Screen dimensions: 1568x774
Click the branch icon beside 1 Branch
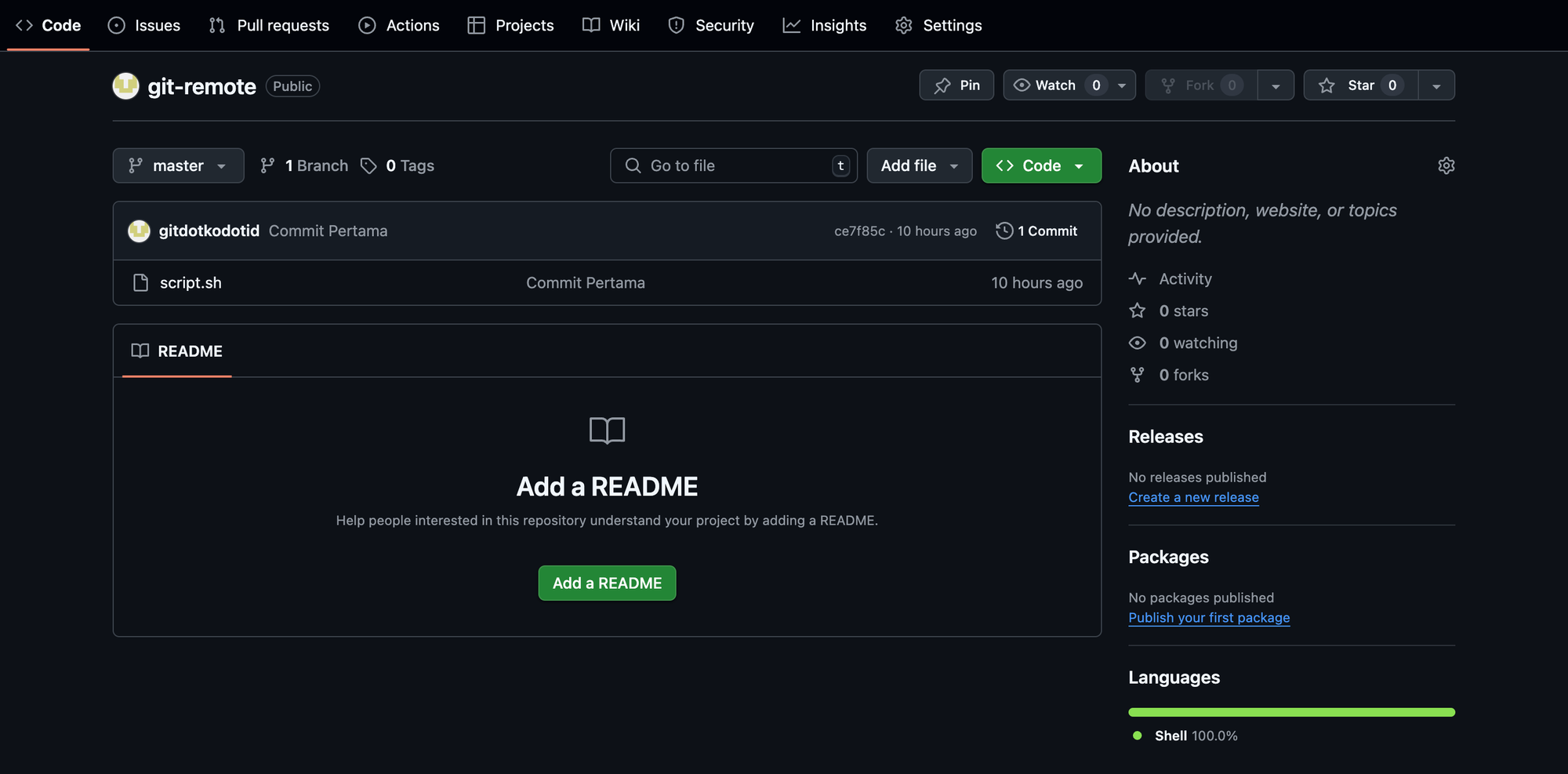point(267,165)
